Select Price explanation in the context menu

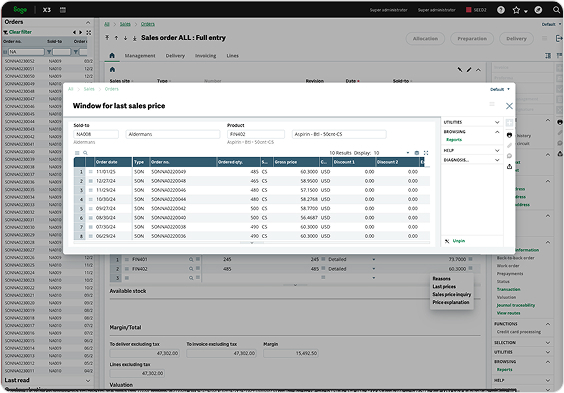tap(451, 302)
